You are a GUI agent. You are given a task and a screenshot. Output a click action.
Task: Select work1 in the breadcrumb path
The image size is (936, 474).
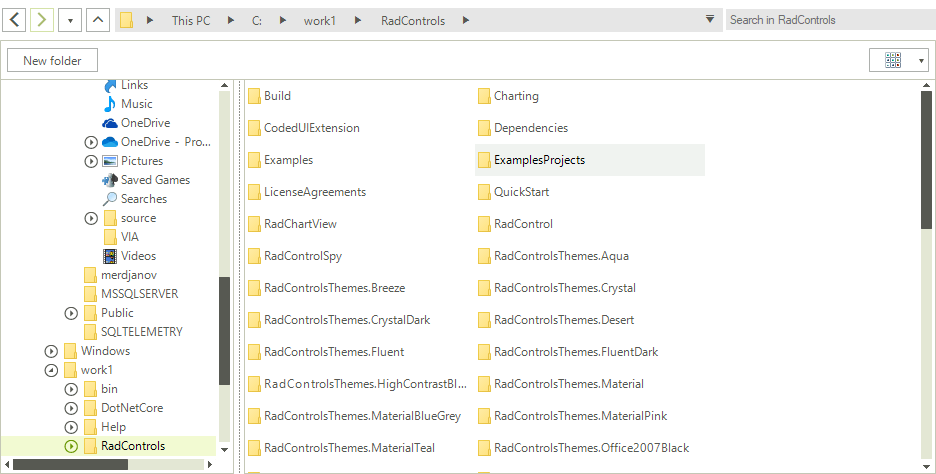[x=320, y=21]
